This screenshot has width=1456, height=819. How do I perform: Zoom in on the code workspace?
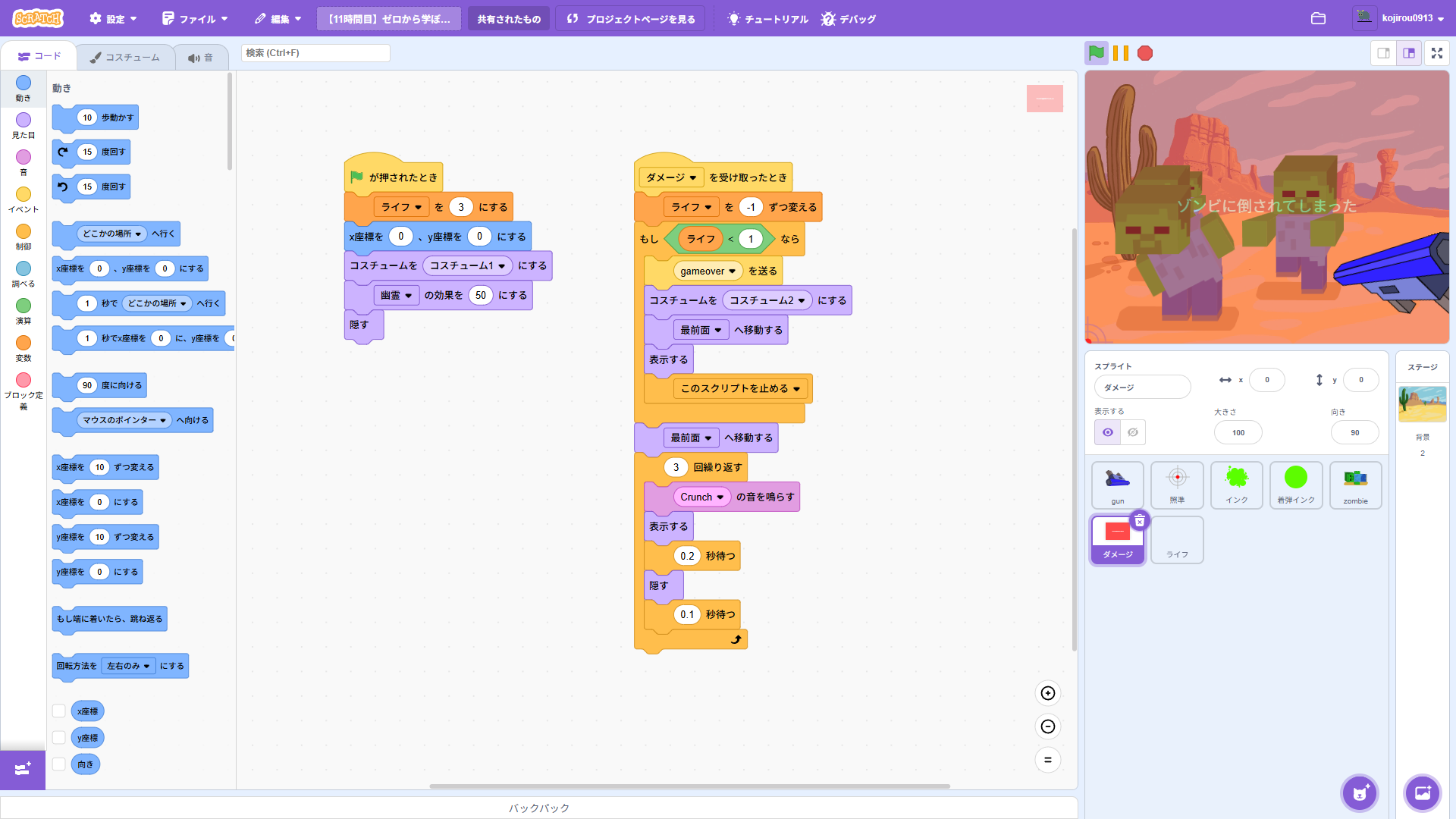pos(1047,693)
